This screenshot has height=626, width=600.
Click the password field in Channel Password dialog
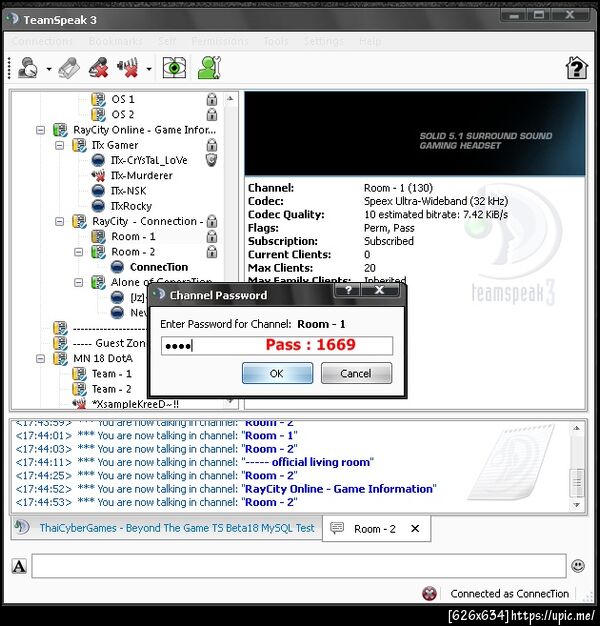(277, 346)
